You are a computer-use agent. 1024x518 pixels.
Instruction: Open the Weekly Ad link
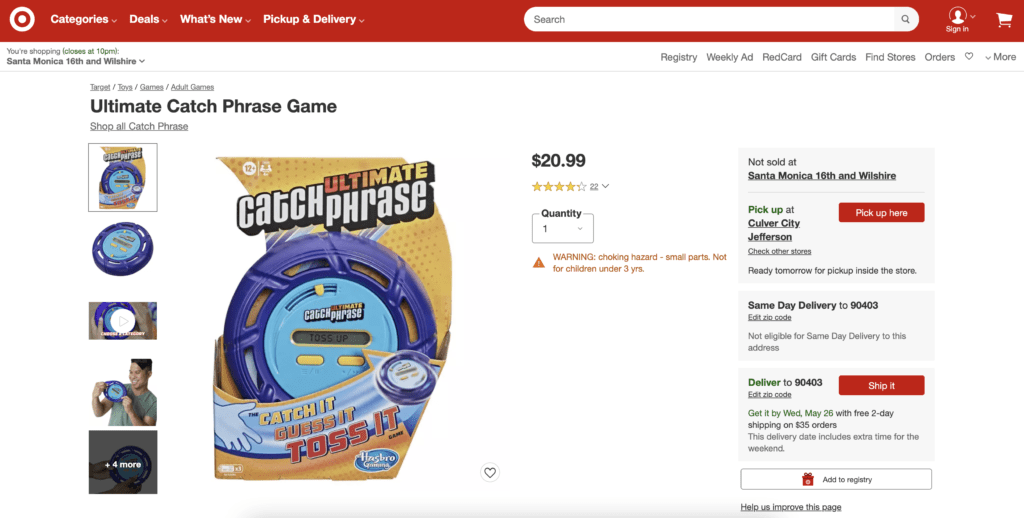(x=729, y=57)
